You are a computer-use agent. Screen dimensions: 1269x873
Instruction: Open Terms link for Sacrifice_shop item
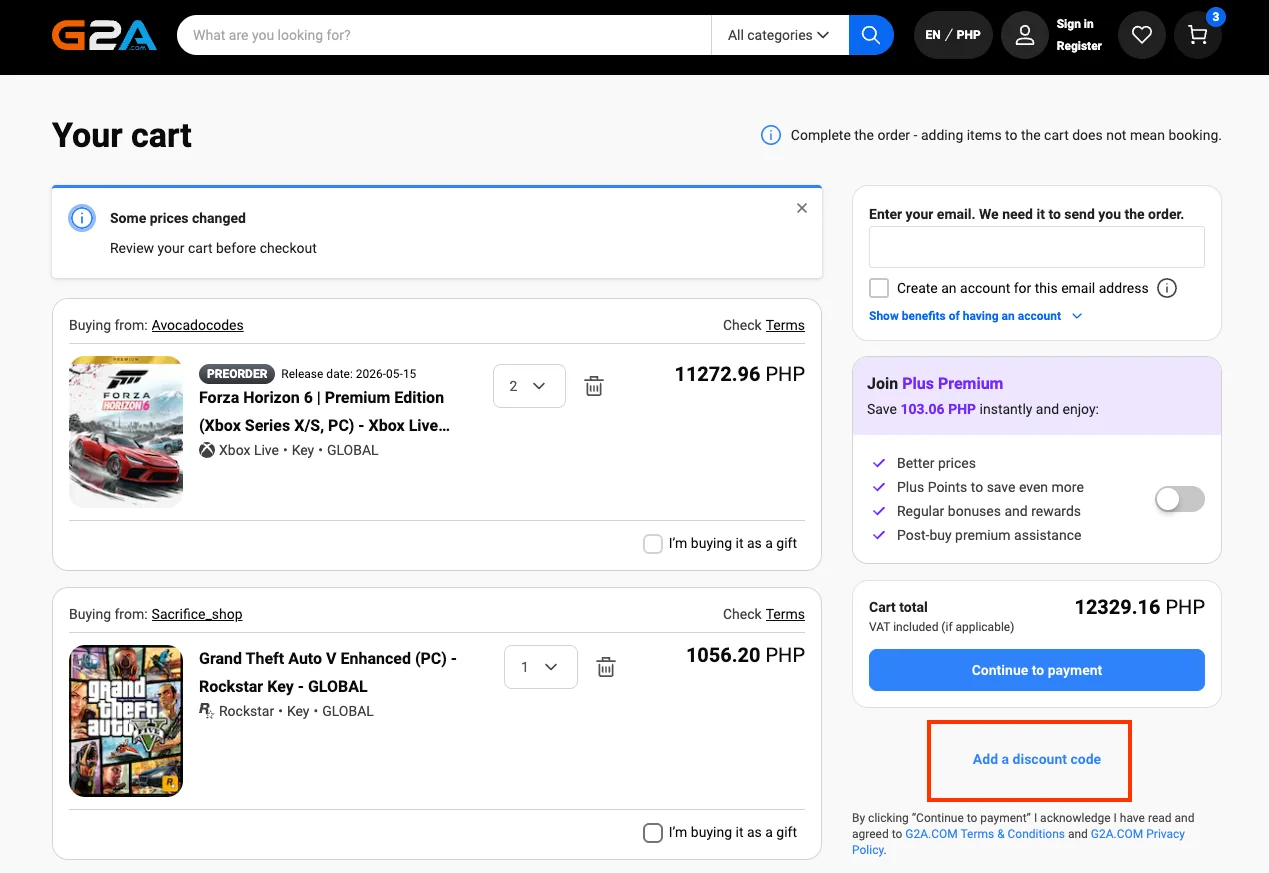(x=785, y=614)
